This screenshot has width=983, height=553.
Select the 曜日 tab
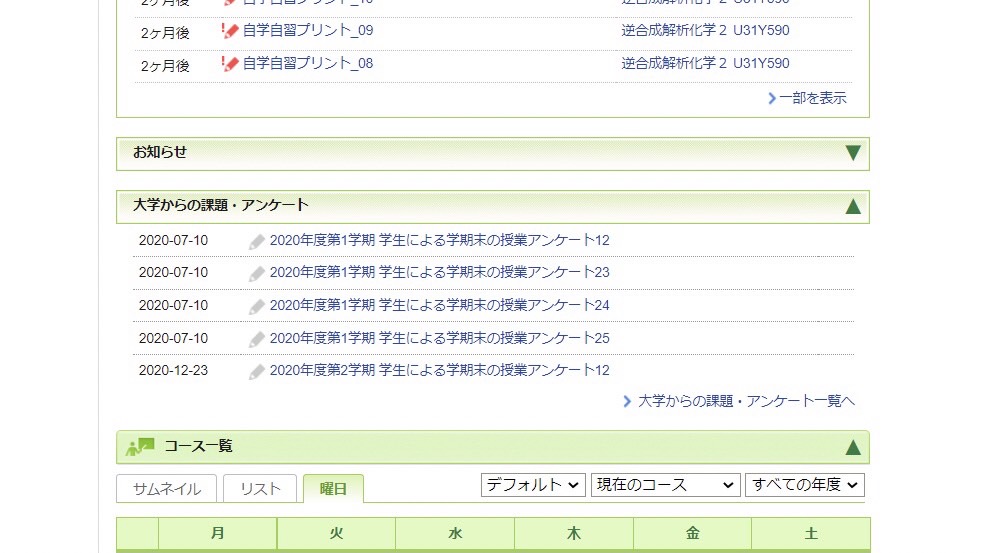click(x=333, y=489)
